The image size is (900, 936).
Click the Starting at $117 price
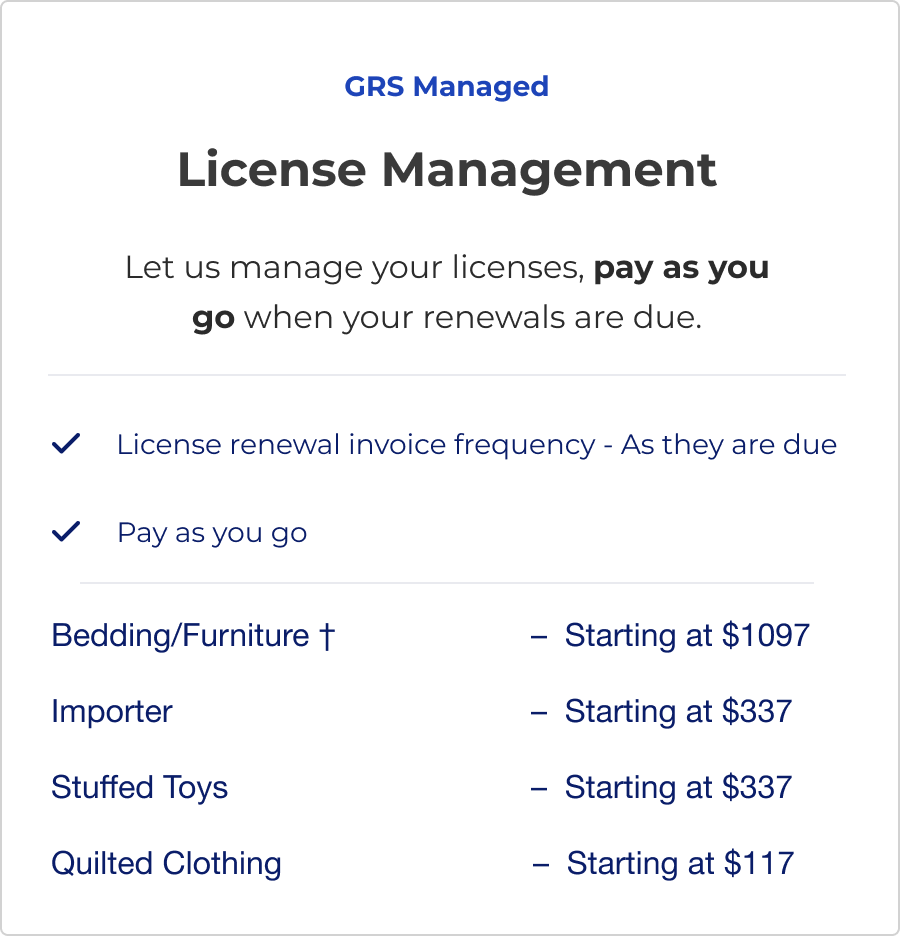pyautogui.click(x=680, y=864)
